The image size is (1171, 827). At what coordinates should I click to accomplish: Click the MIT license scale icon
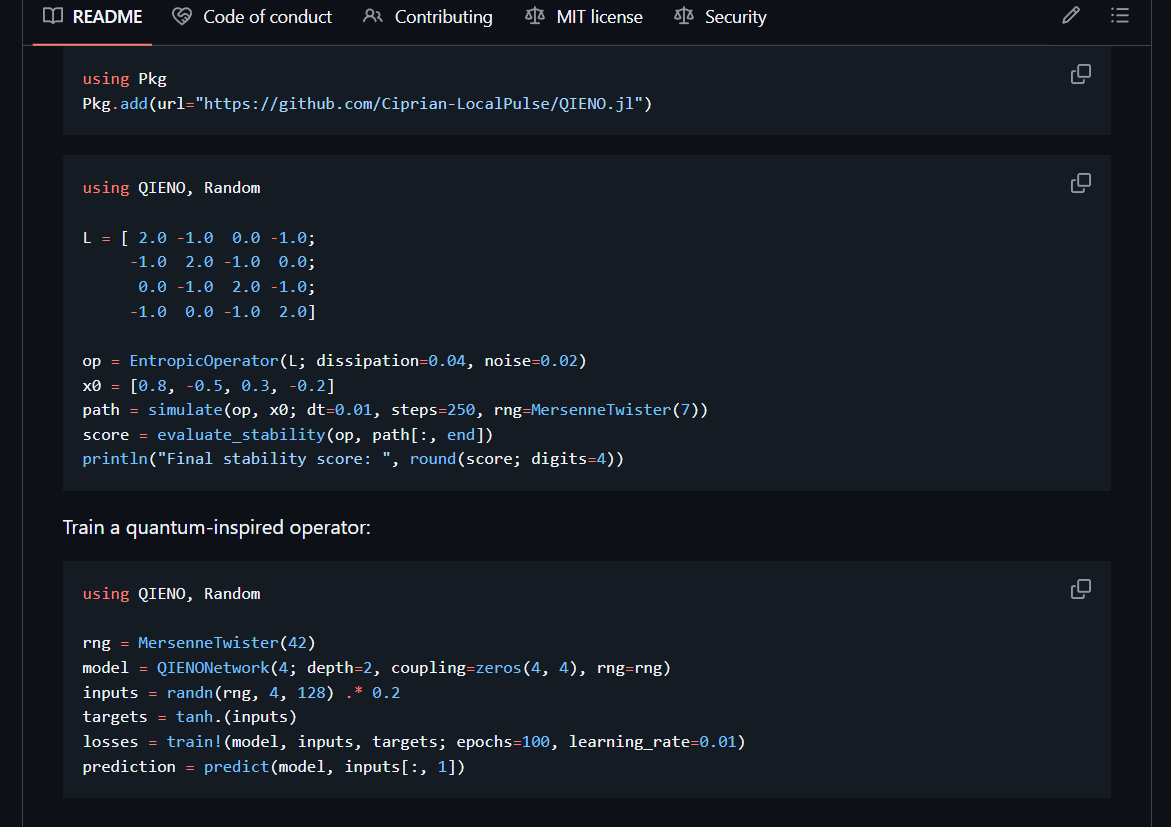[535, 16]
